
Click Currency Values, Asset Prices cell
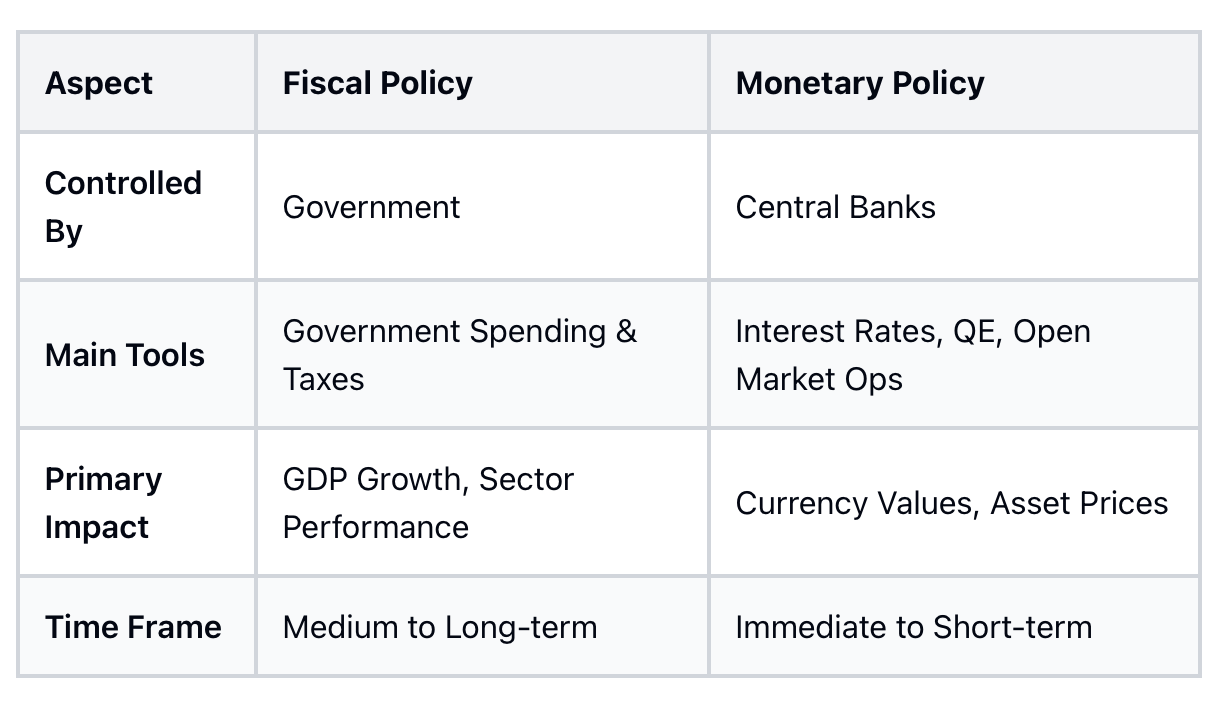[954, 502]
